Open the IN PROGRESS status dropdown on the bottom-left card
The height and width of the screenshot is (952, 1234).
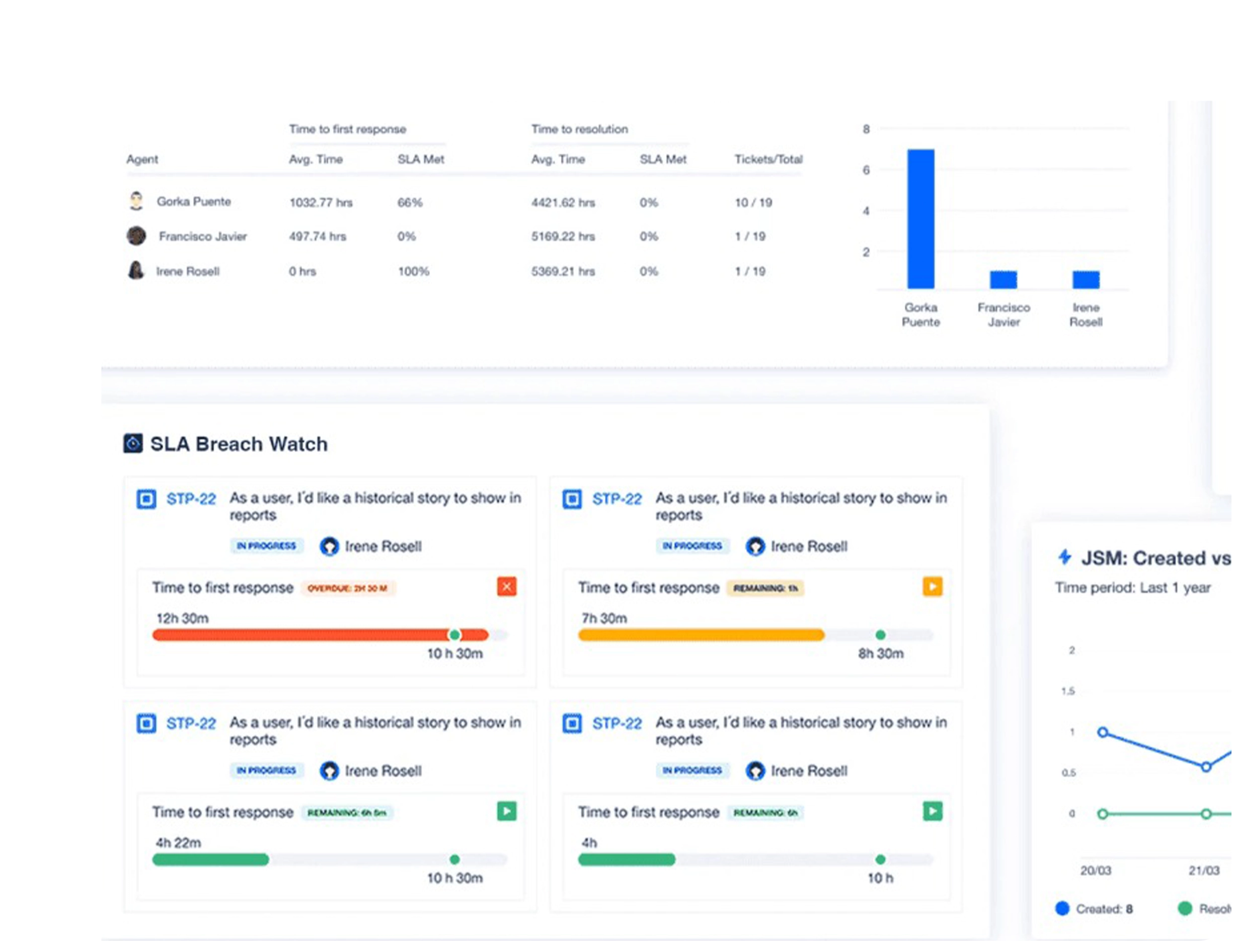(x=267, y=771)
